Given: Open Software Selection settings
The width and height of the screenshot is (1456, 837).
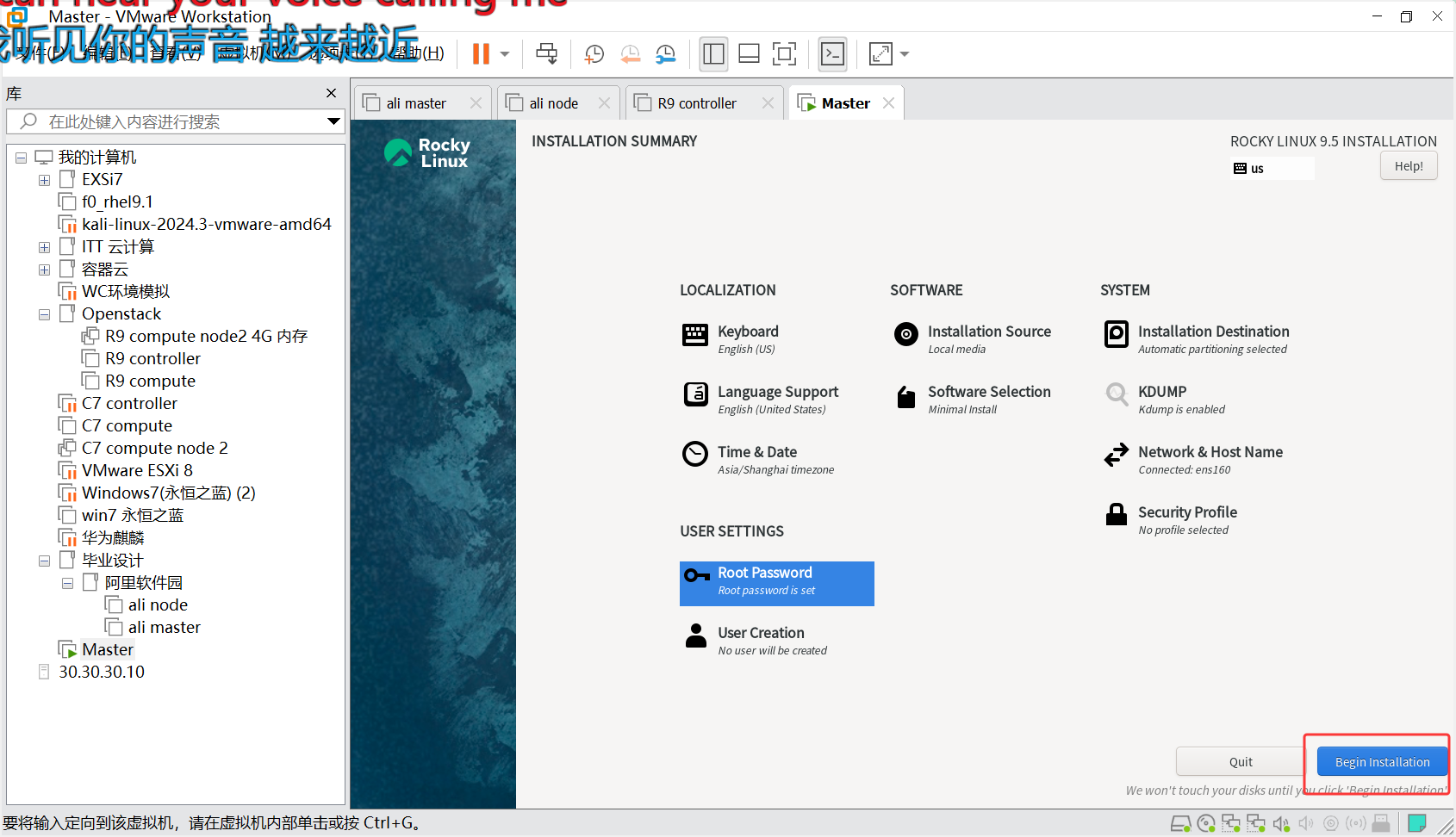Looking at the screenshot, I should click(x=972, y=400).
